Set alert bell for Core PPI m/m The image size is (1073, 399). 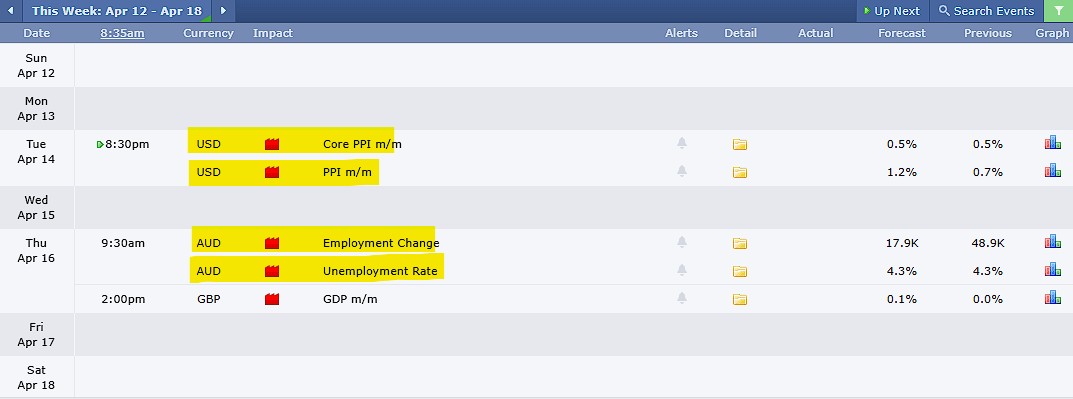[x=682, y=143]
